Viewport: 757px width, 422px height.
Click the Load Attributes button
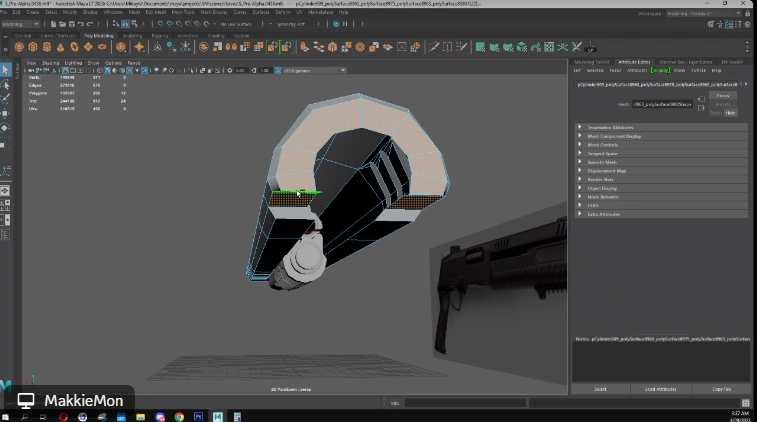[661, 388]
